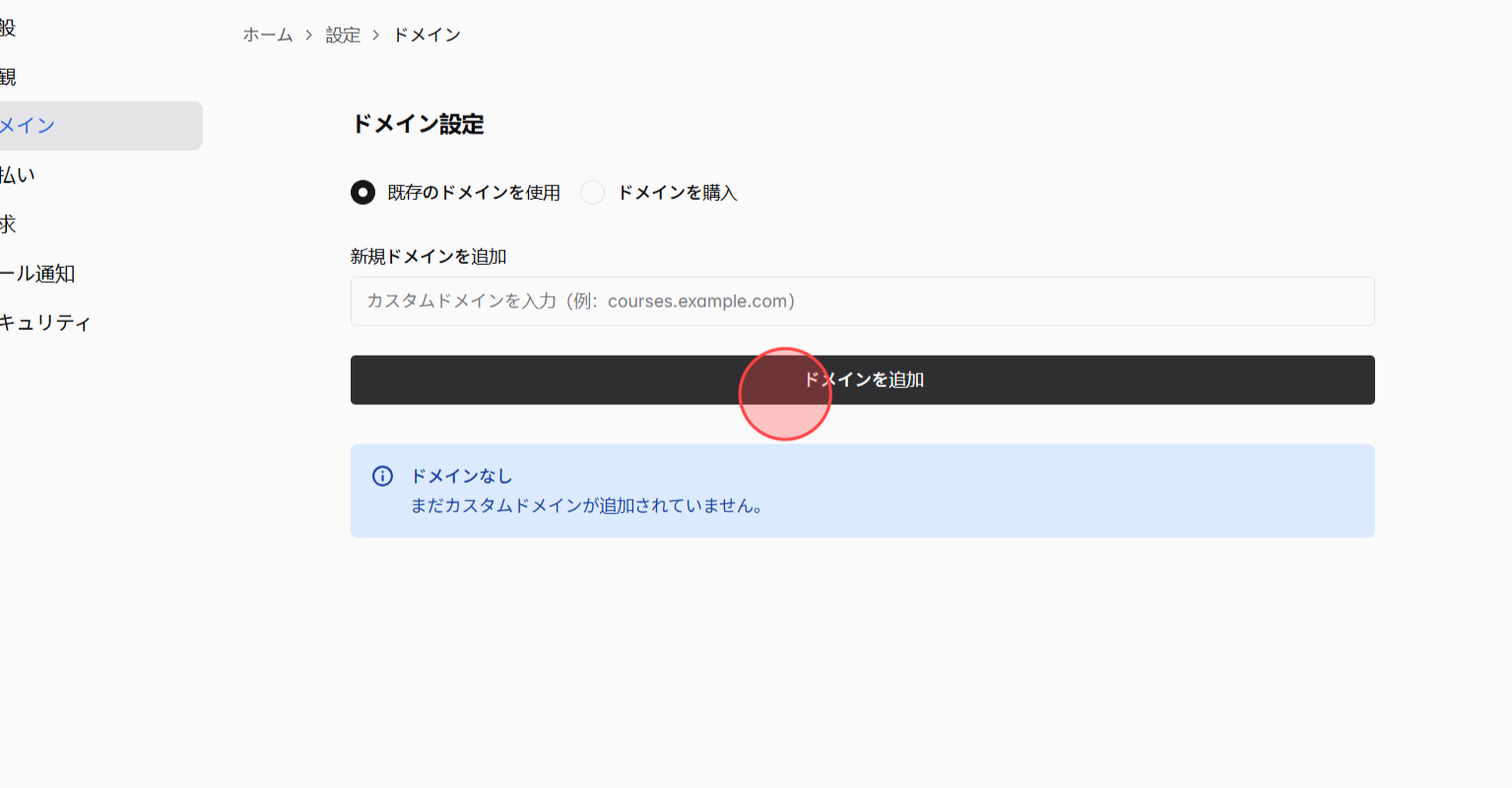Navigate to ホーム via the breadcrumb link
Image resolution: width=1512 pixels, height=788 pixels.
(266, 34)
